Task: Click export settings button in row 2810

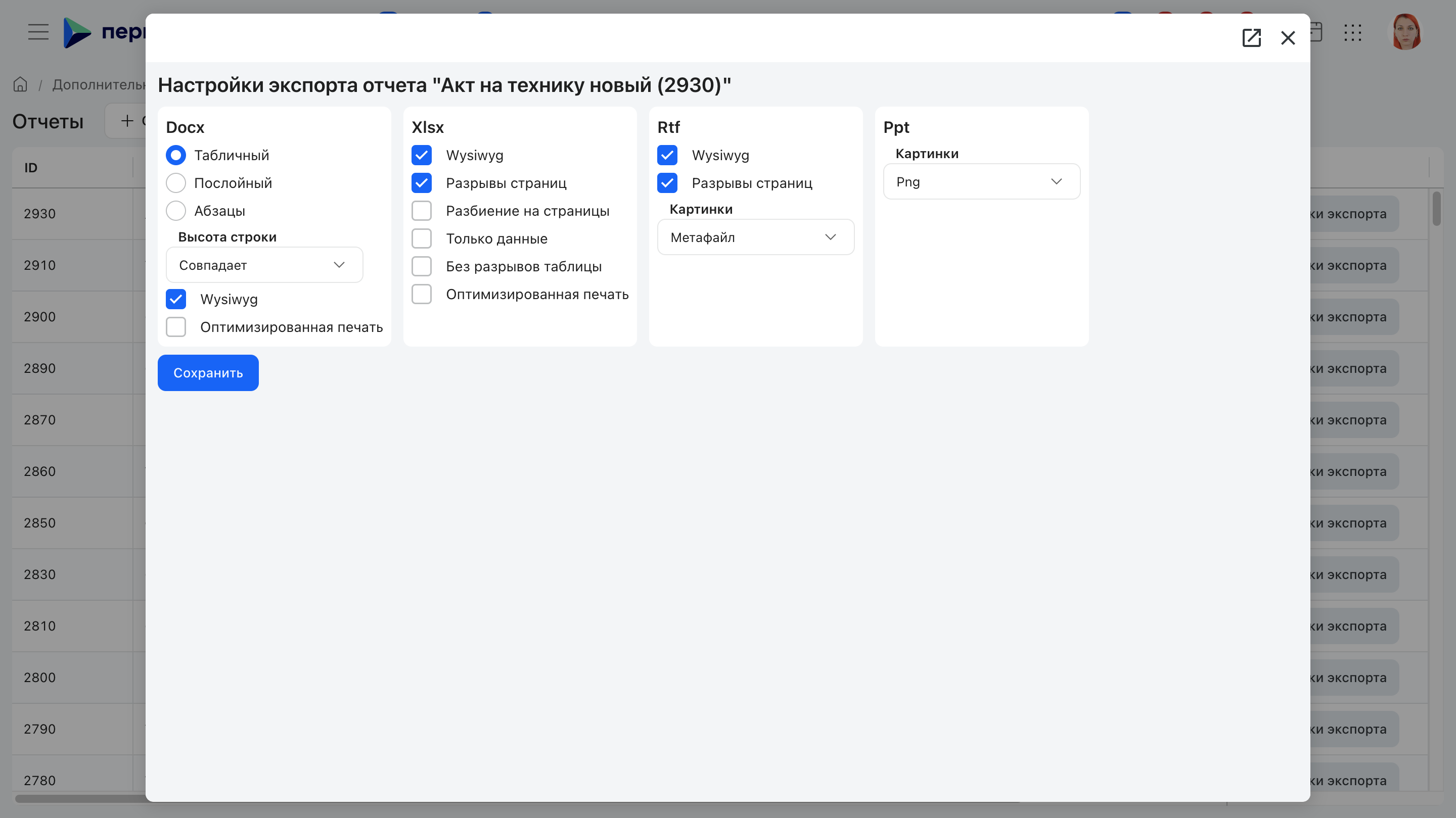Action: (x=1354, y=626)
